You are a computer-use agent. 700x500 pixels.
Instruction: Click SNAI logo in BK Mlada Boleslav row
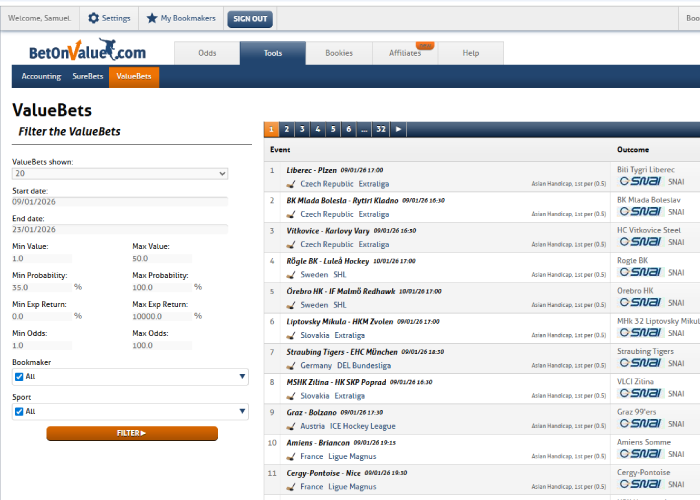click(x=641, y=212)
